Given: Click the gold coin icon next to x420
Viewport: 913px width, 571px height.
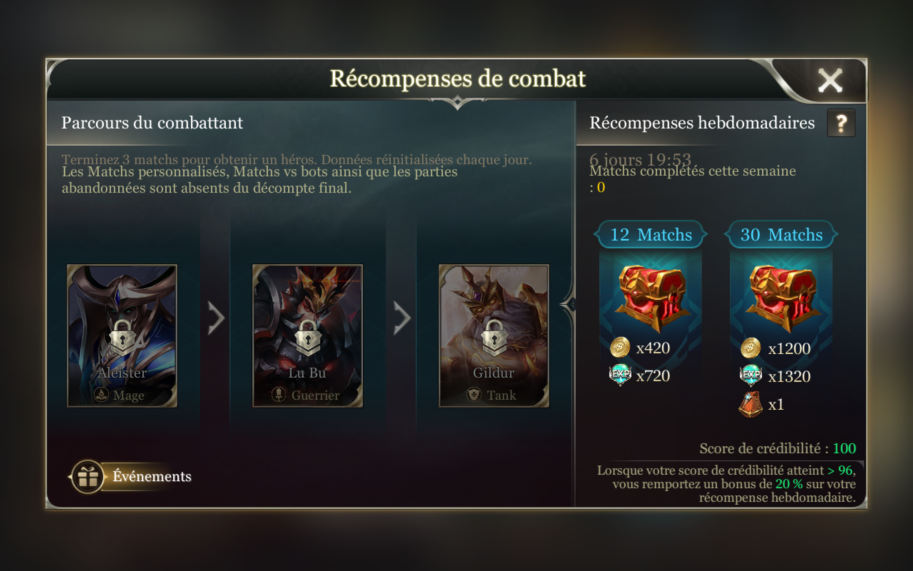Looking at the screenshot, I should click(620, 347).
